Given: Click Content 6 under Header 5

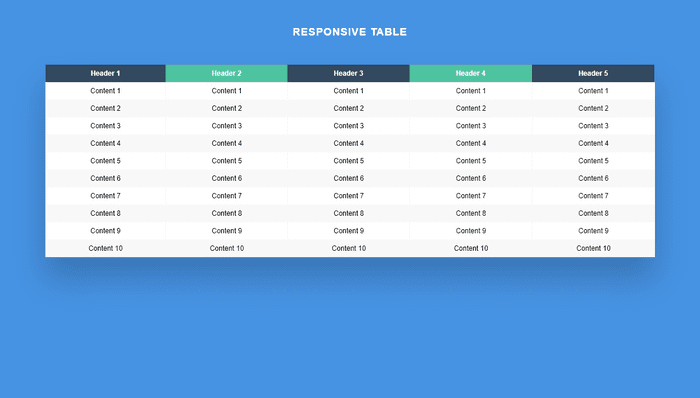Looking at the screenshot, I should [593, 178].
